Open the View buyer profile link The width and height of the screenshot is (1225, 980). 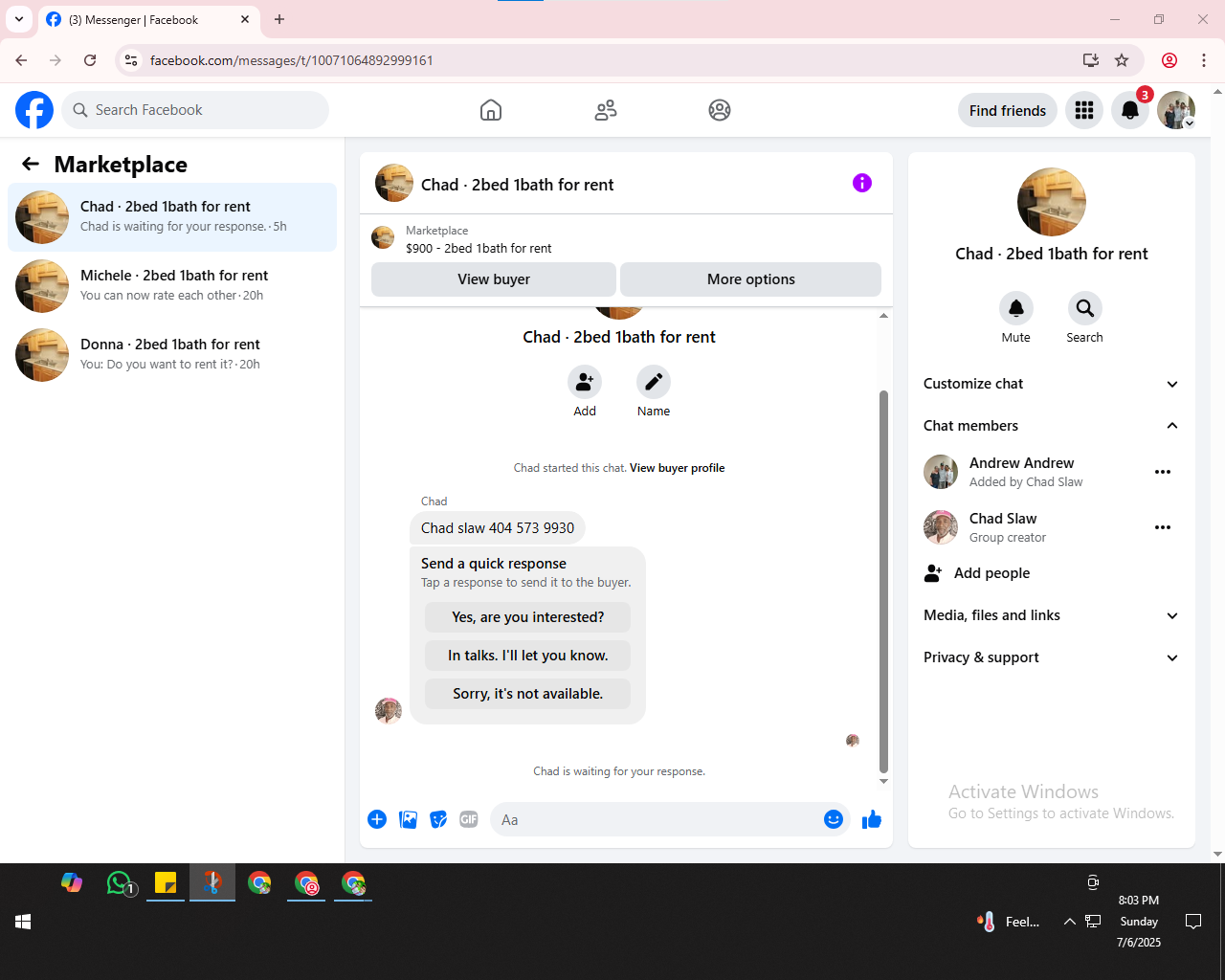[677, 468]
